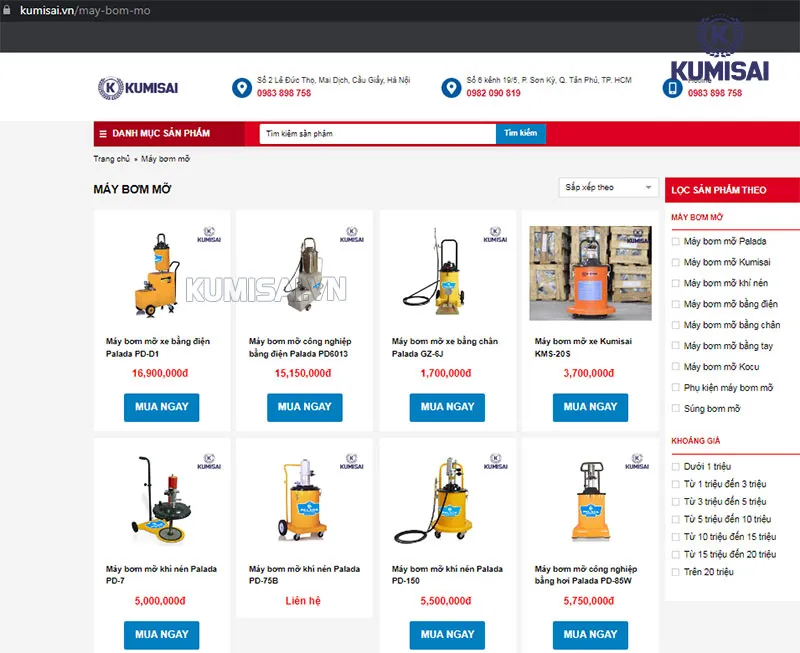Click the Tìm kiếm sản phẩm search field
Screen dimensions: 800x653
pos(378,134)
